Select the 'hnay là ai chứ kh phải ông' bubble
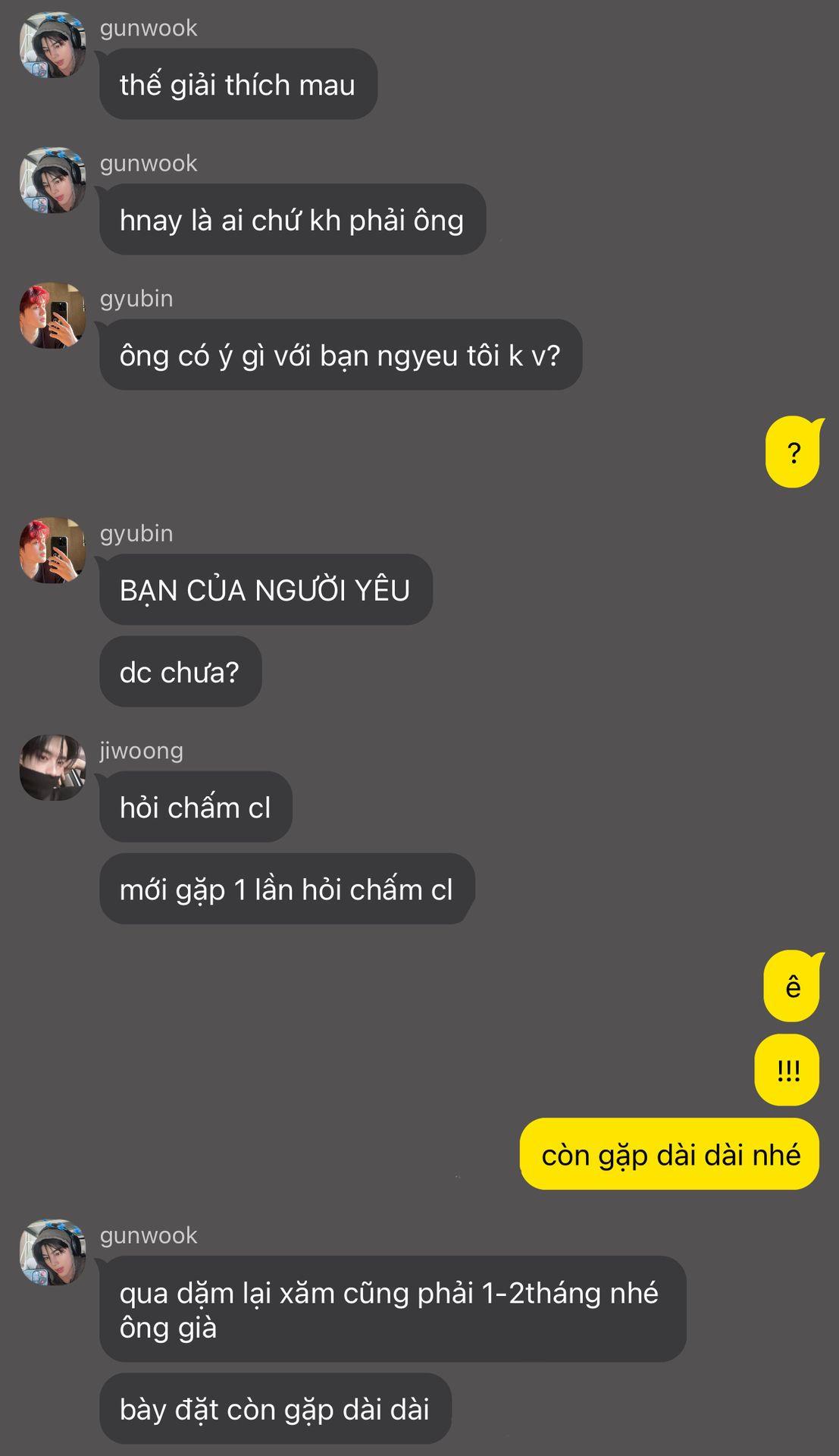Screen dimensions: 839x1456 coord(293,219)
